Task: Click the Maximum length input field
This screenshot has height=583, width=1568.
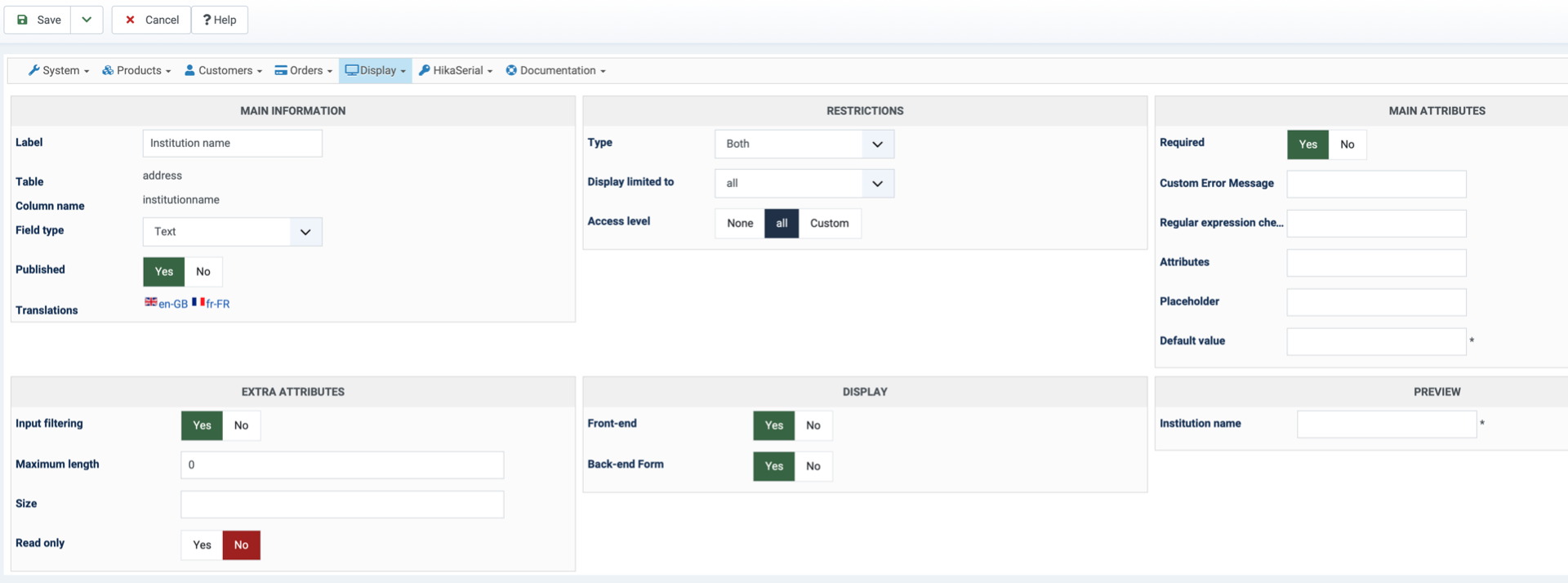Action: click(x=342, y=465)
